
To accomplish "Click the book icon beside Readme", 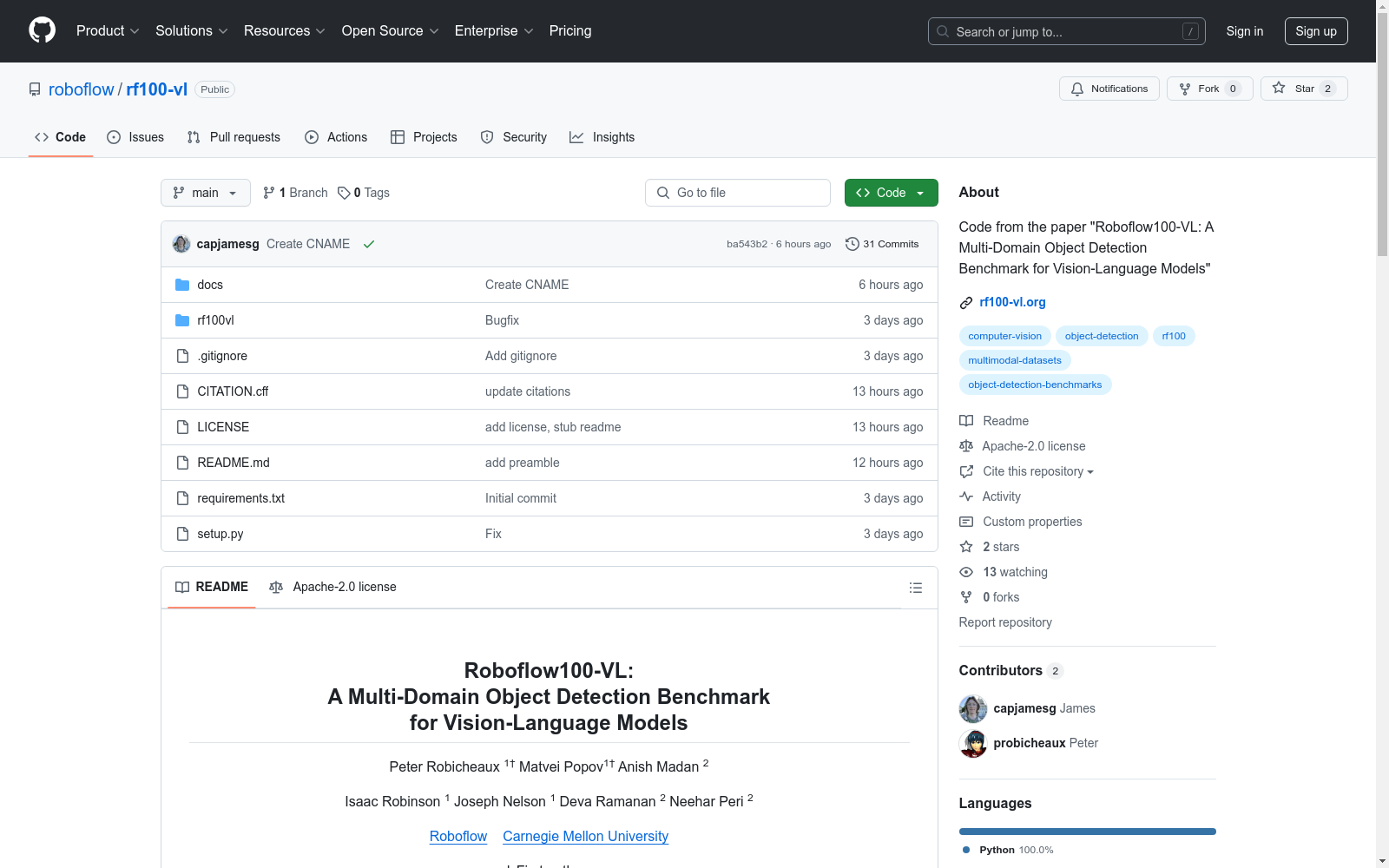I will point(966,421).
